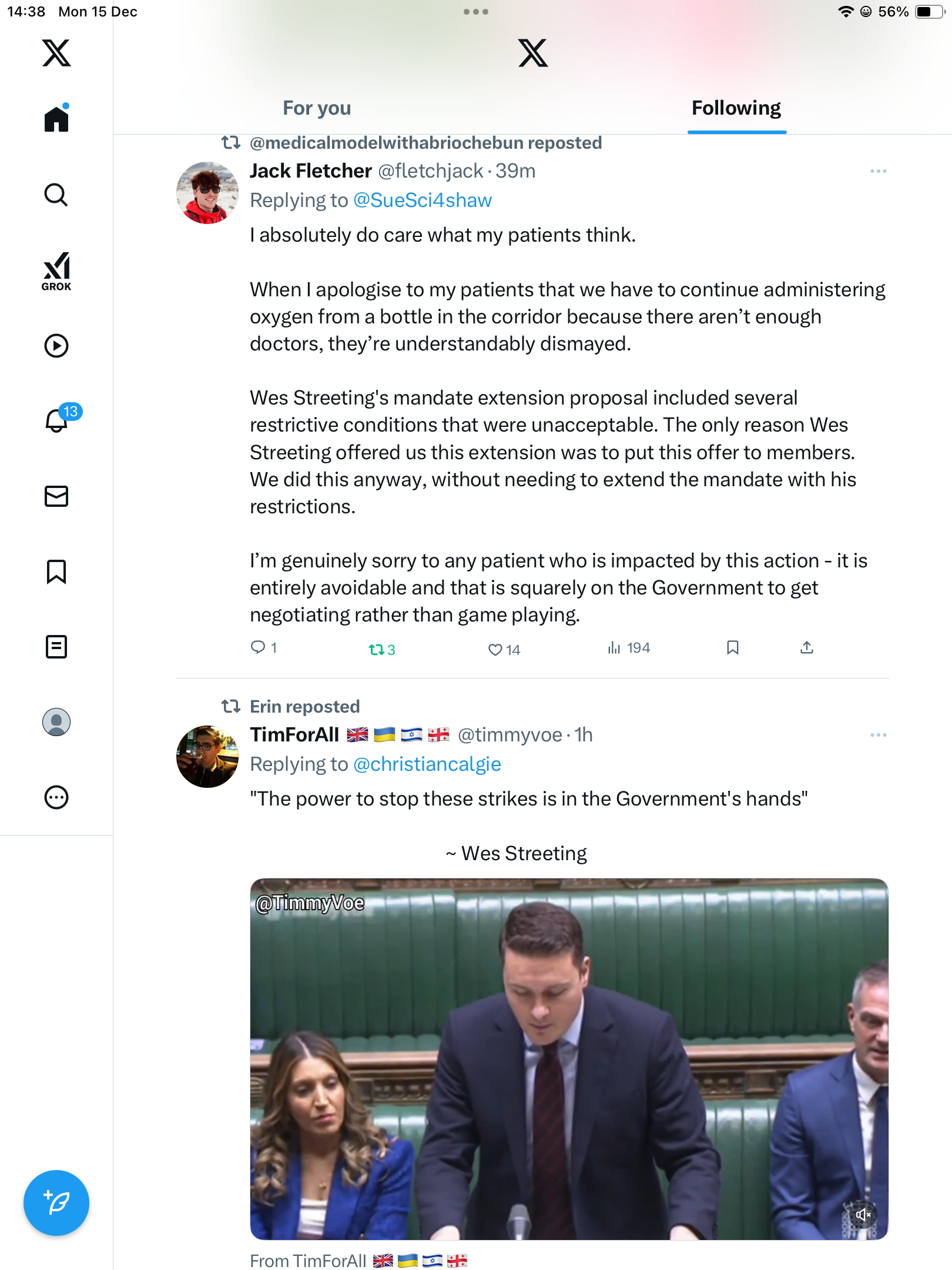The width and height of the screenshot is (952, 1270).
Task: Bookmark Jack Fletcher's post
Action: click(732, 647)
